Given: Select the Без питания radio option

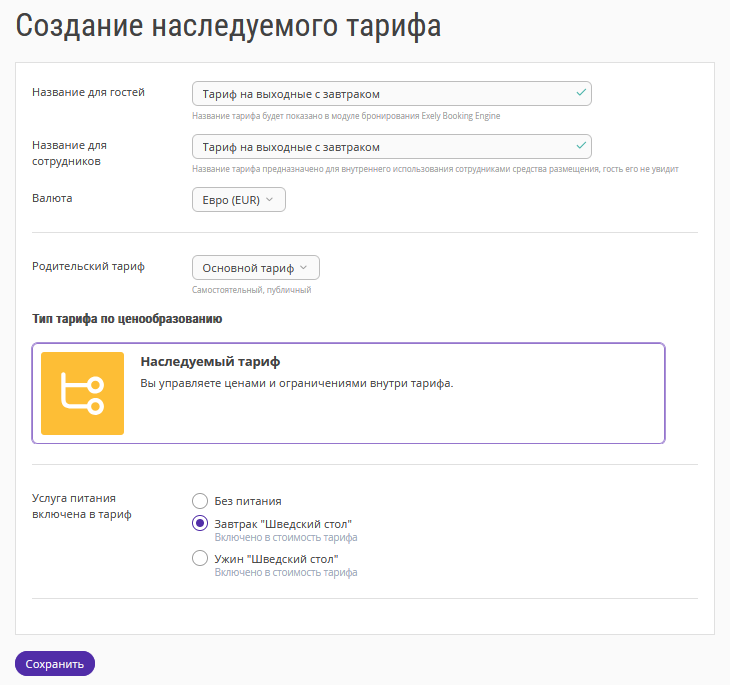Looking at the screenshot, I should point(200,501).
